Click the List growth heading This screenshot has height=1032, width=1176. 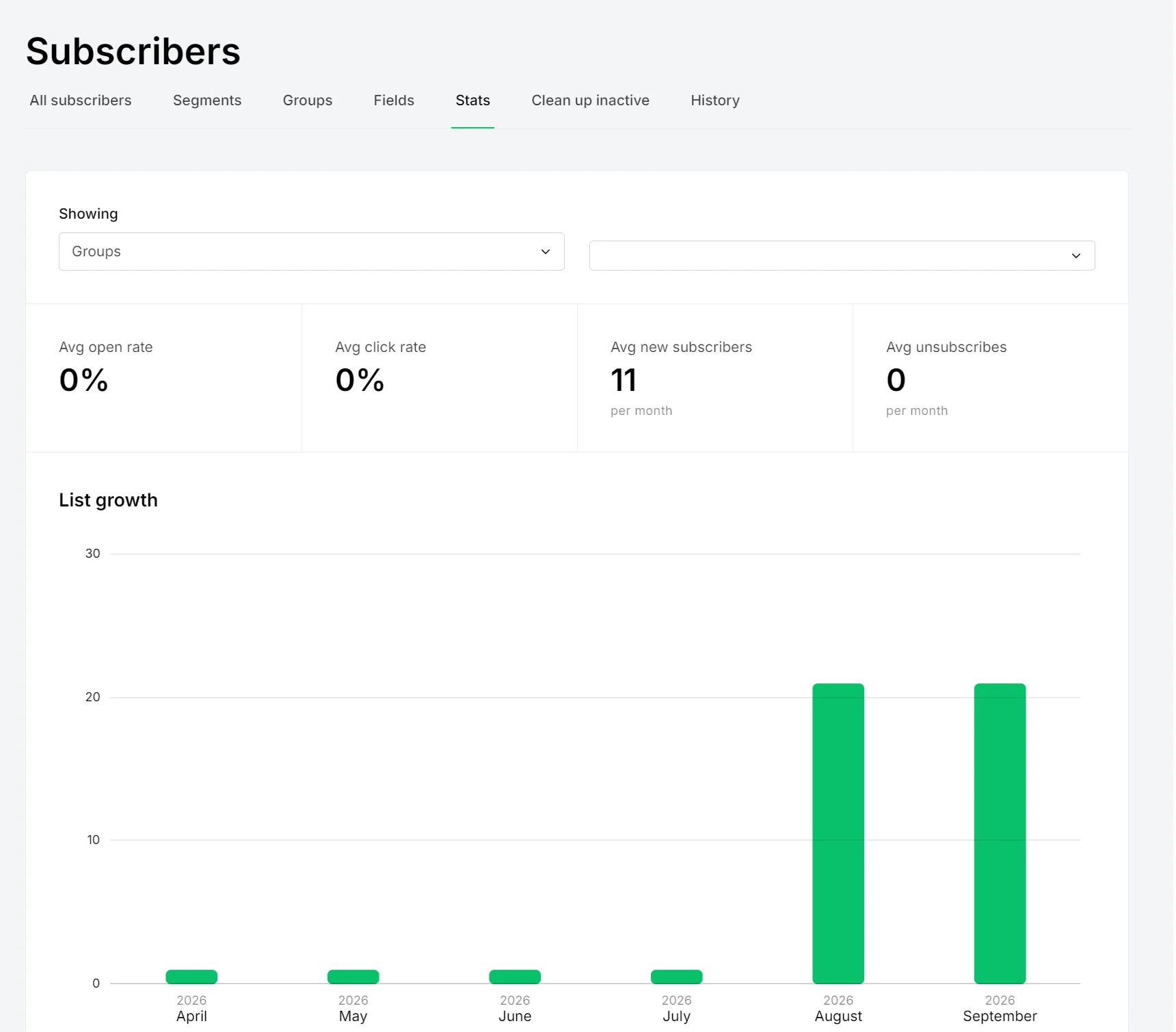click(108, 500)
